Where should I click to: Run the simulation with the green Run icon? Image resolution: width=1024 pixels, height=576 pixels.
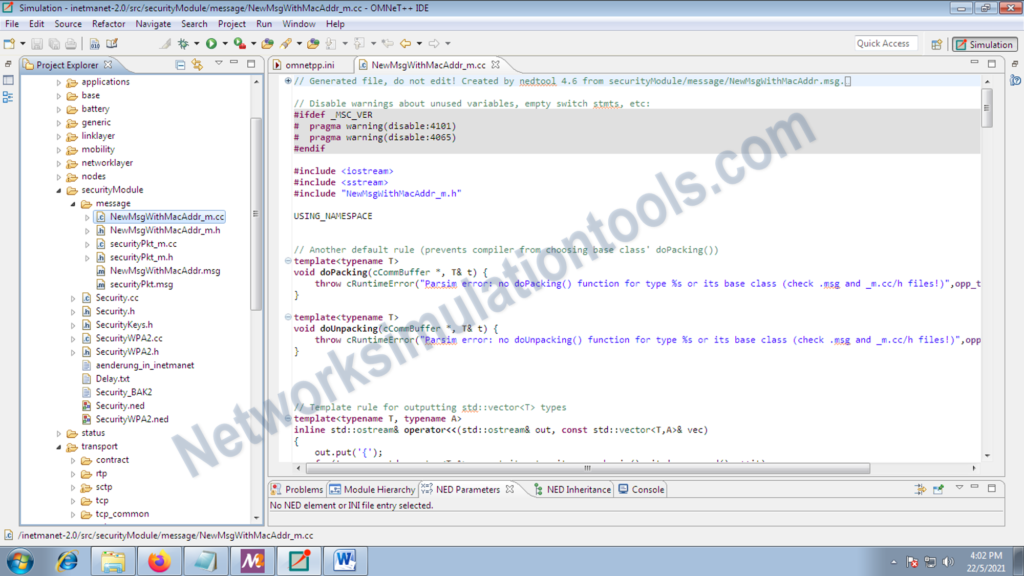point(210,44)
